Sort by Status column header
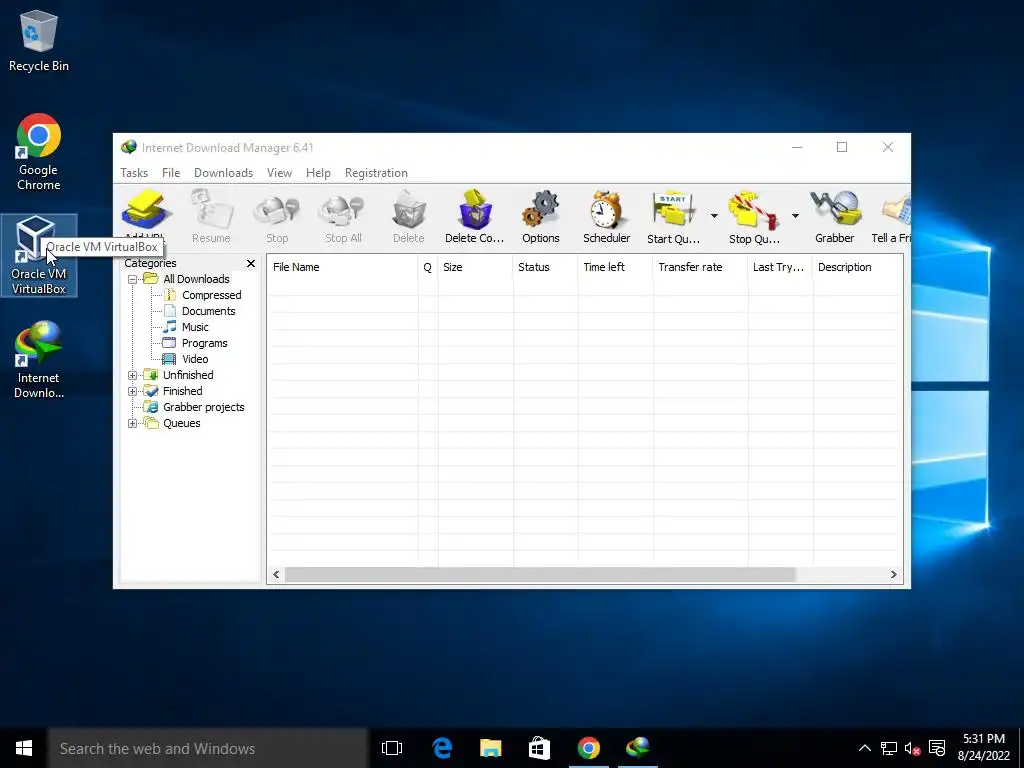 tap(545, 267)
